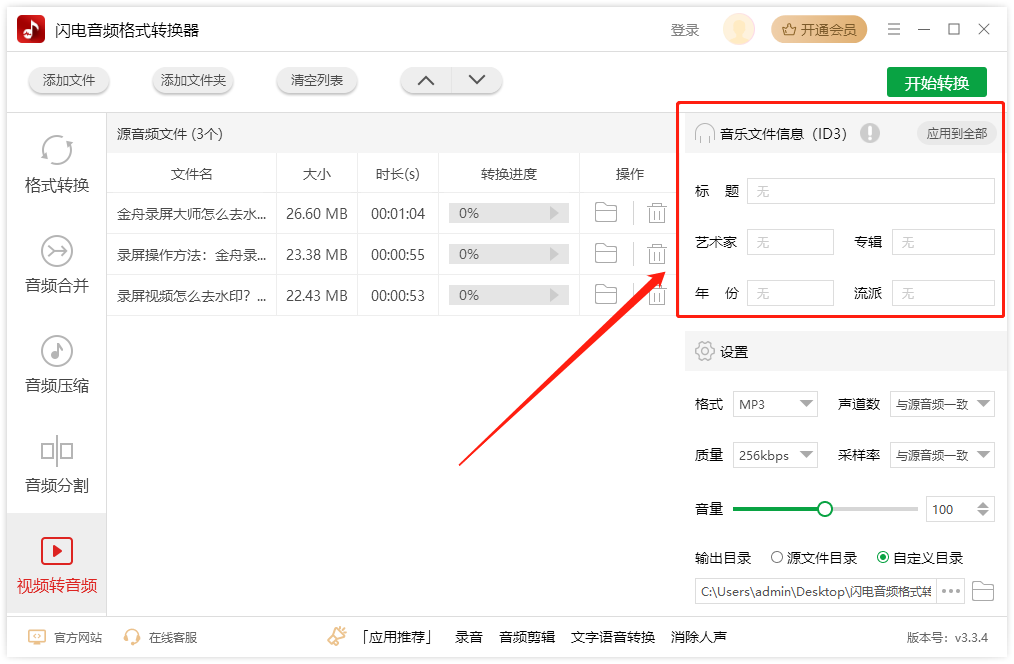The height and width of the screenshot is (664, 1014).
Task: Open the 格式 MP3 dropdown
Action: point(775,404)
